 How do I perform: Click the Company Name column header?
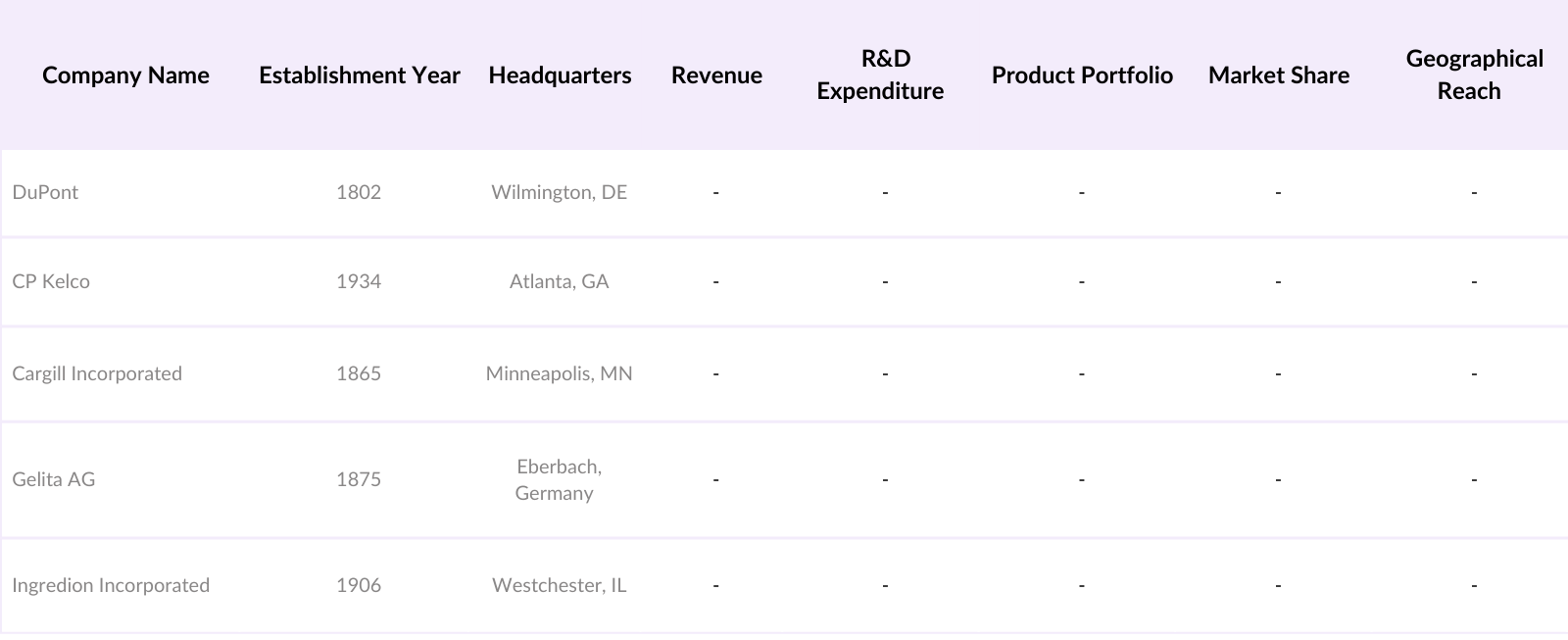(125, 75)
